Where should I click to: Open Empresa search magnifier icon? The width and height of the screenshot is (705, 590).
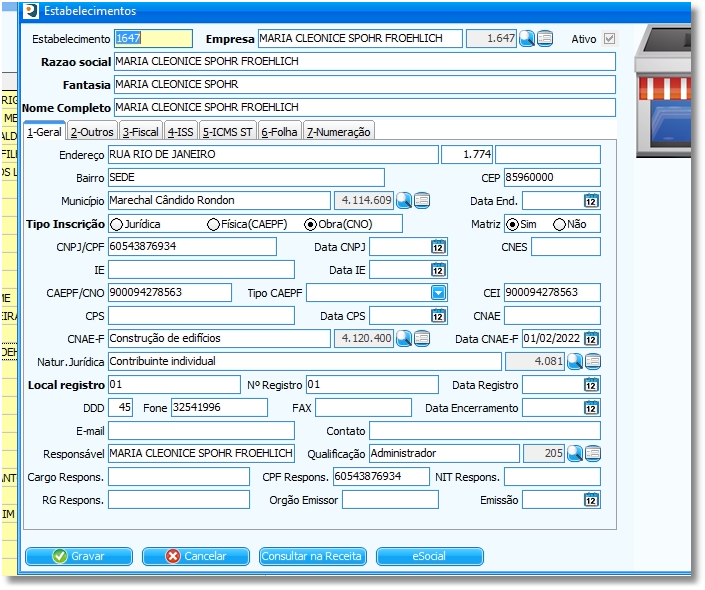(x=527, y=39)
